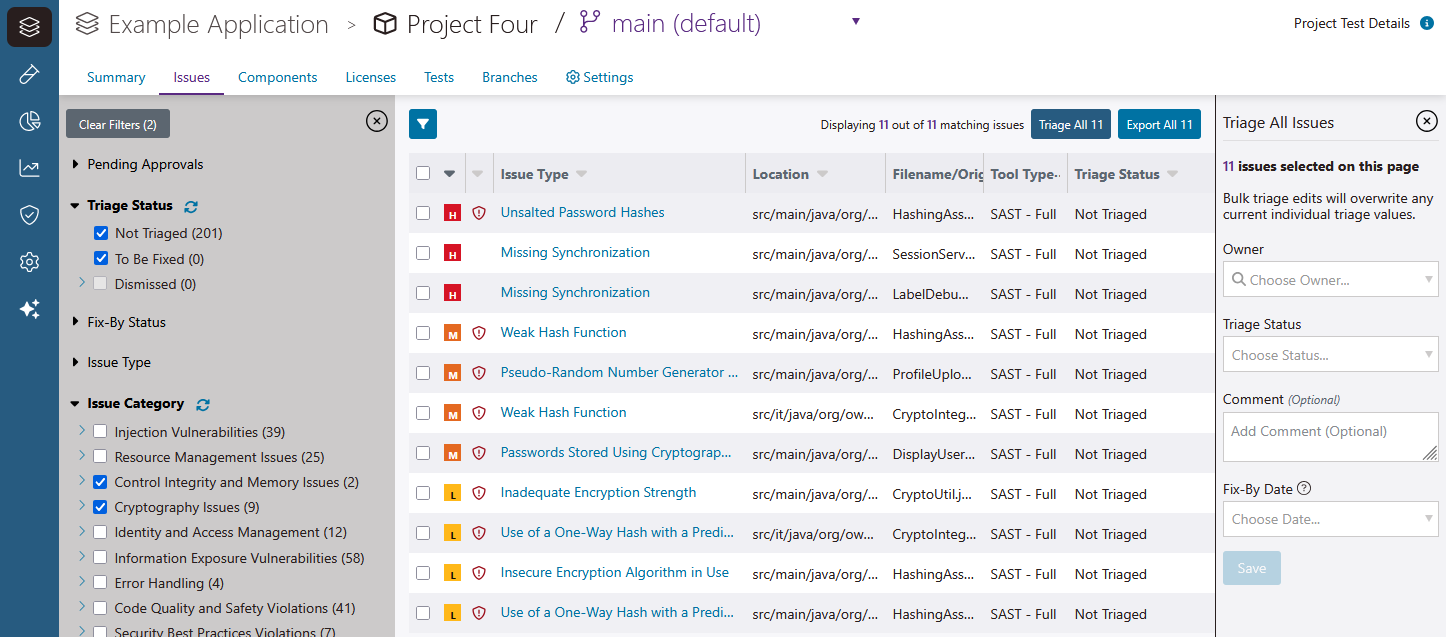Open the Licenses tab

[370, 77]
